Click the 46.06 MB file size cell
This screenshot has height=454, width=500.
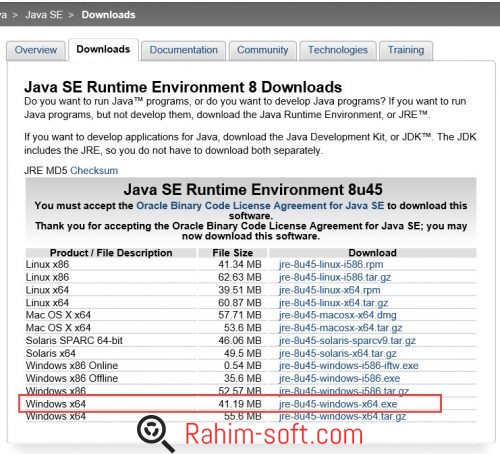(x=240, y=340)
